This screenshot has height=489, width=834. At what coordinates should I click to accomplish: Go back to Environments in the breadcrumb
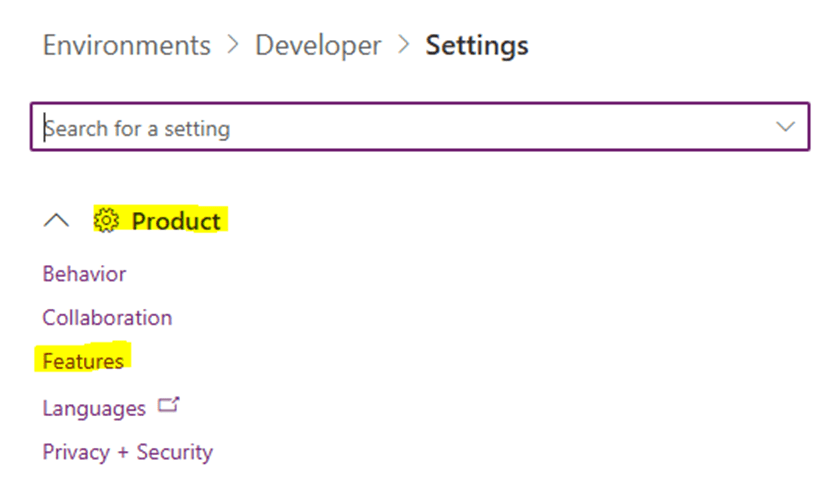[127, 46]
